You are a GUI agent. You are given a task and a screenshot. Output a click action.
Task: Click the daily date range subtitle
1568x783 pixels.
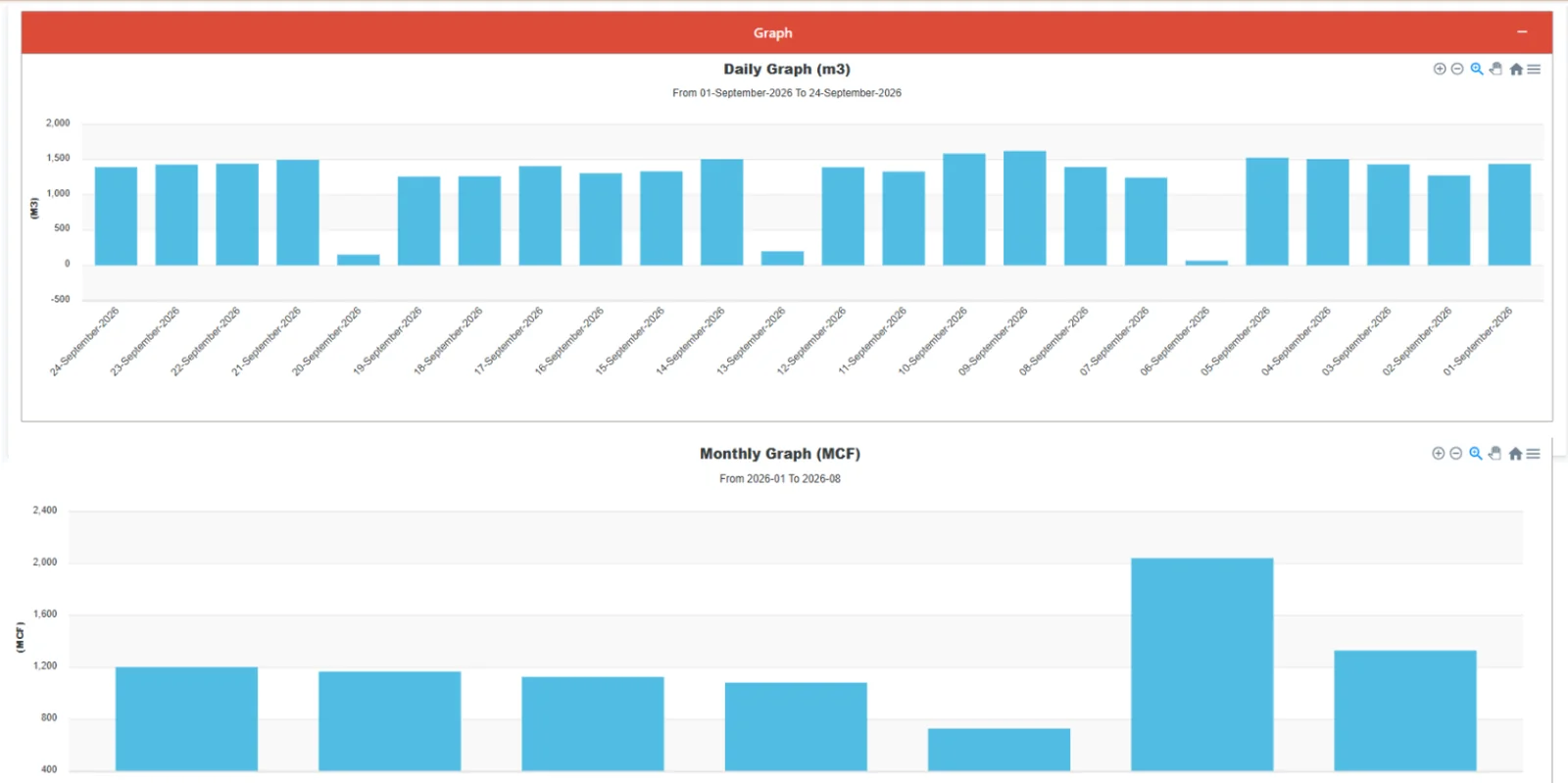[x=787, y=93]
